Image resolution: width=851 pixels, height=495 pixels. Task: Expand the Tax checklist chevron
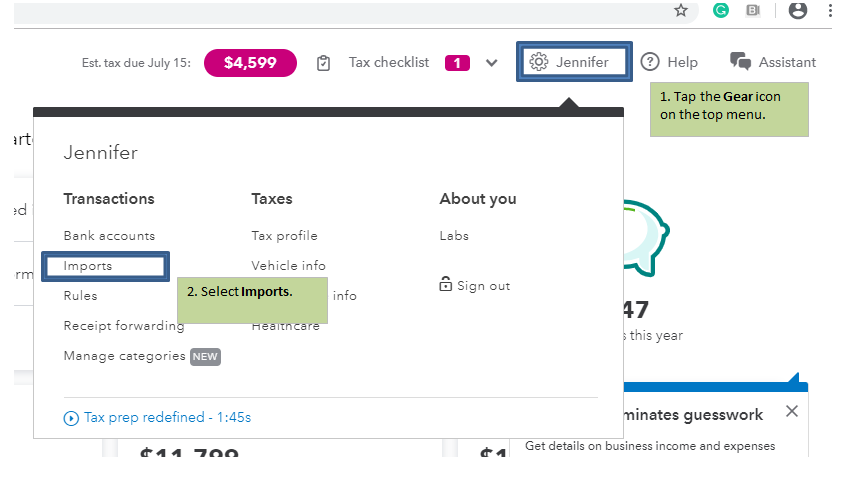491,63
